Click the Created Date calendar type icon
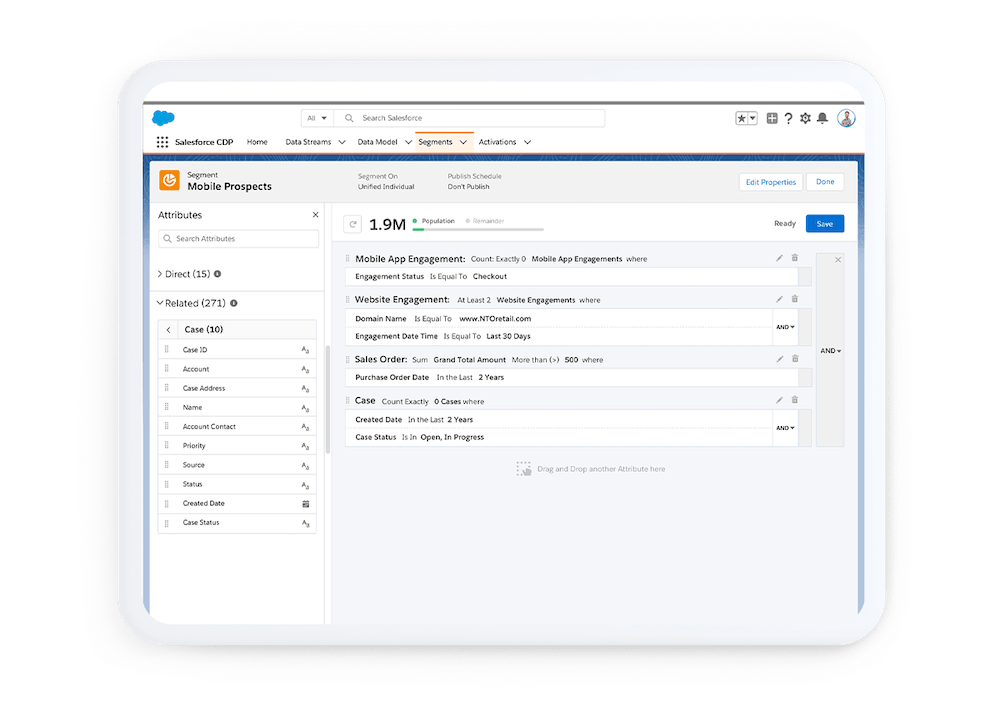Image resolution: width=1000 pixels, height=706 pixels. (305, 504)
